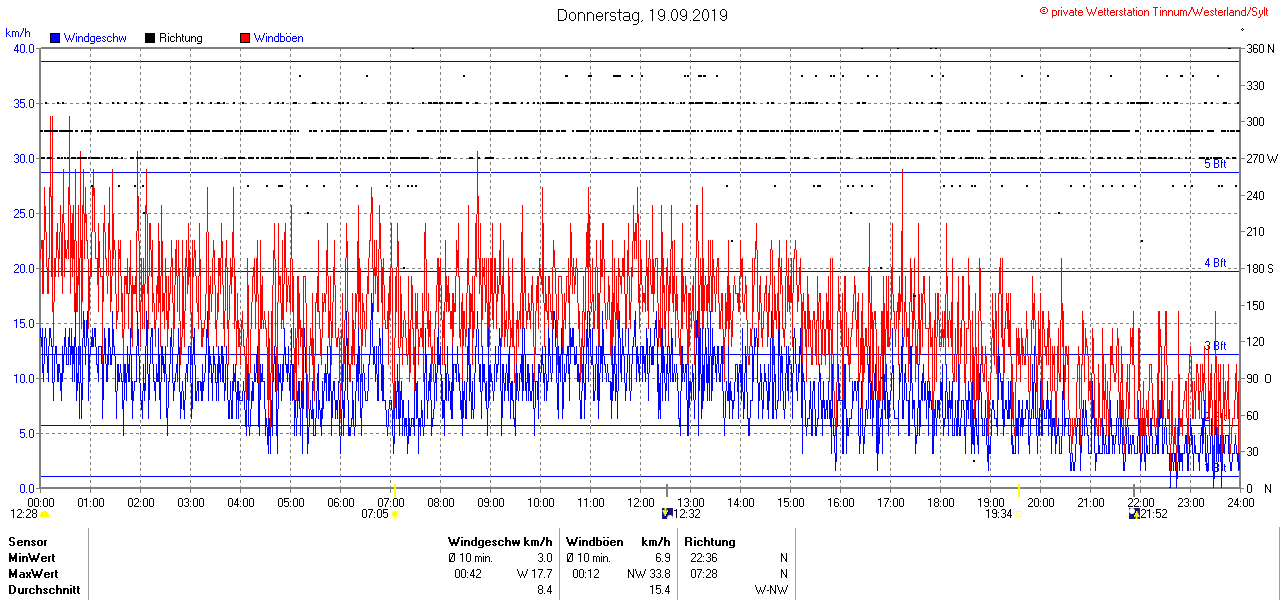Click the Durchschnitt row header
This screenshot has height=600, width=1280.
click(44, 590)
